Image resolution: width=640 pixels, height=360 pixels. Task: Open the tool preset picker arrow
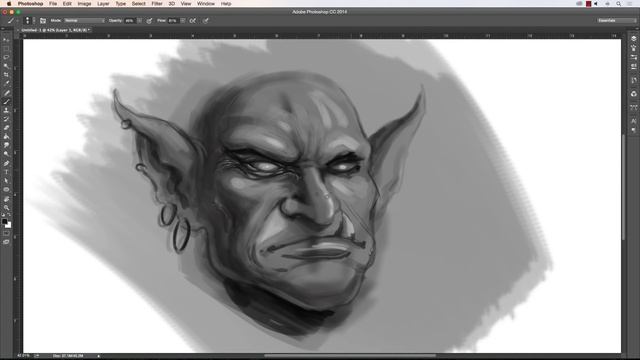click(x=17, y=20)
